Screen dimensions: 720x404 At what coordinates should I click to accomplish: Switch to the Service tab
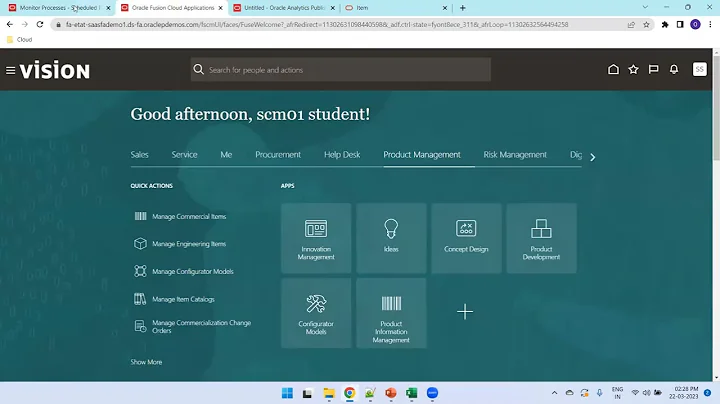click(185, 155)
